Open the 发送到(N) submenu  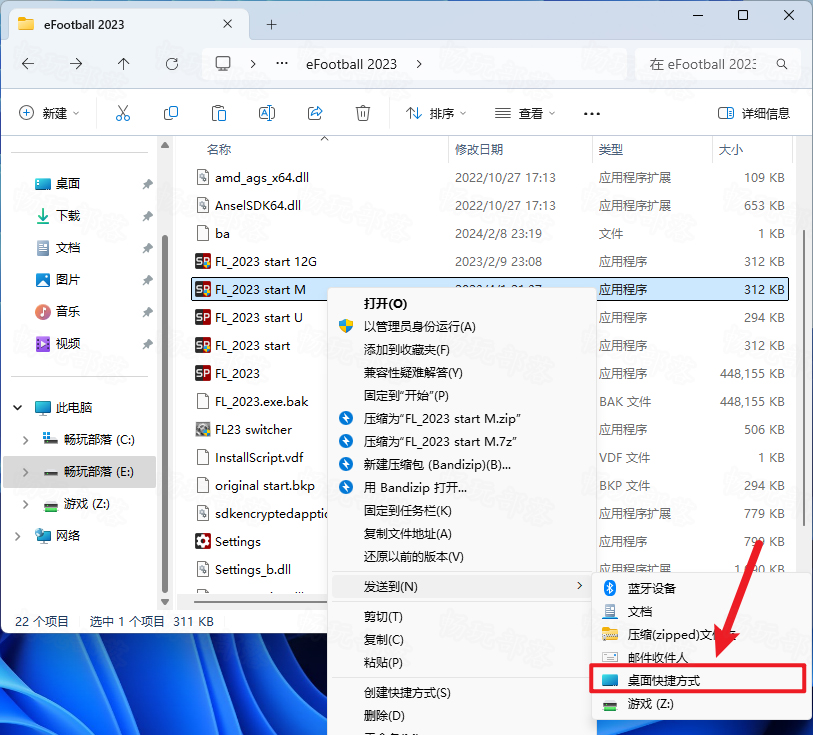click(462, 586)
